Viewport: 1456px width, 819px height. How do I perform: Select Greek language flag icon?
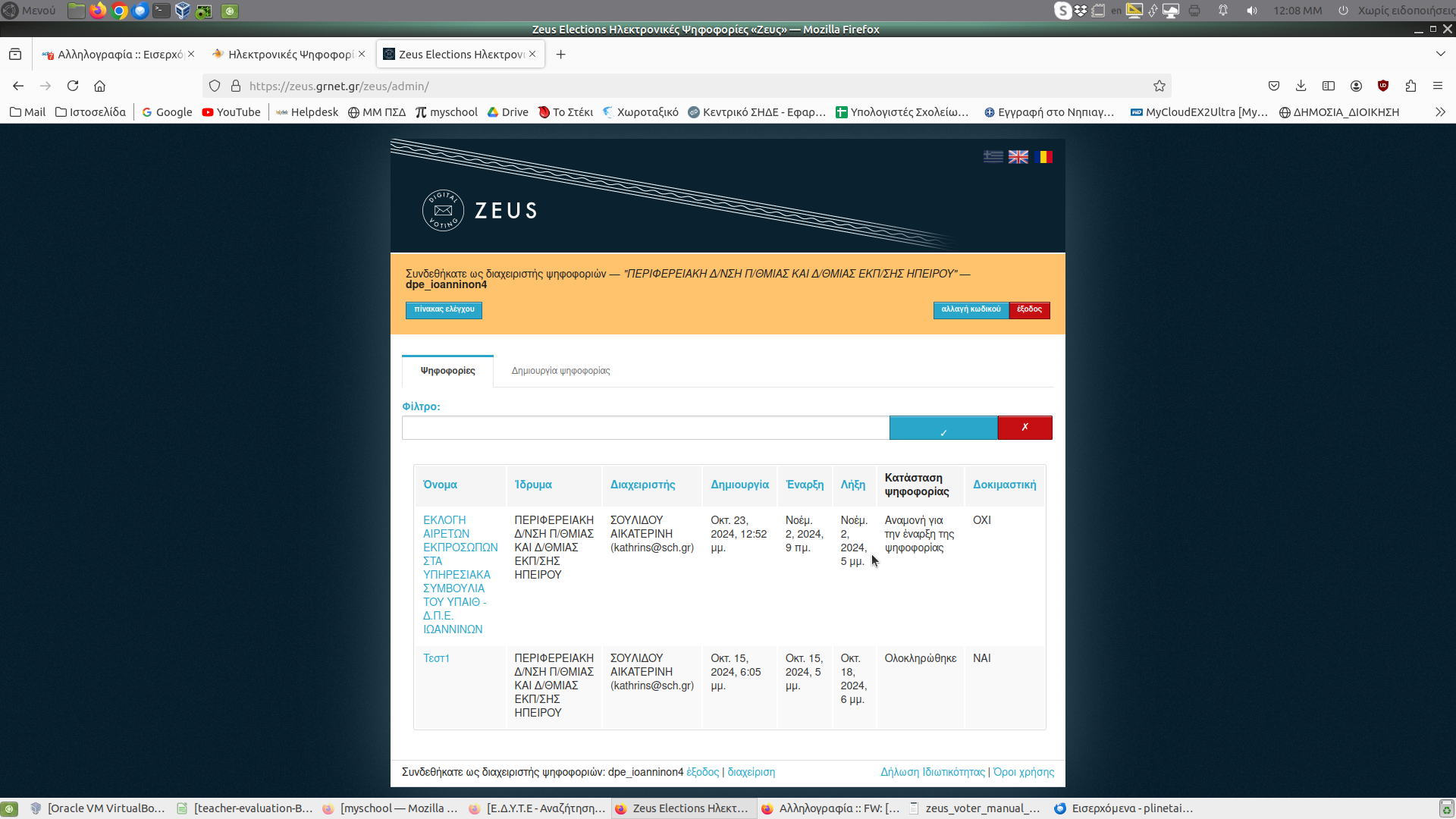click(993, 157)
